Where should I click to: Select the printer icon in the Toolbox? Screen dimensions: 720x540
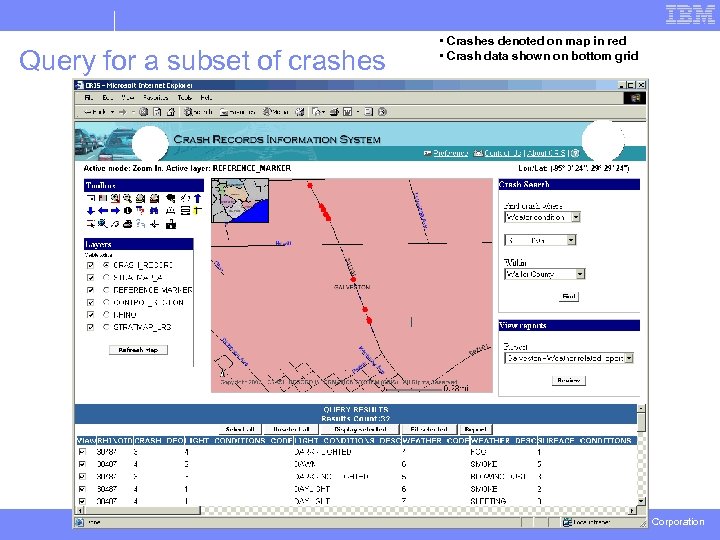(128, 224)
